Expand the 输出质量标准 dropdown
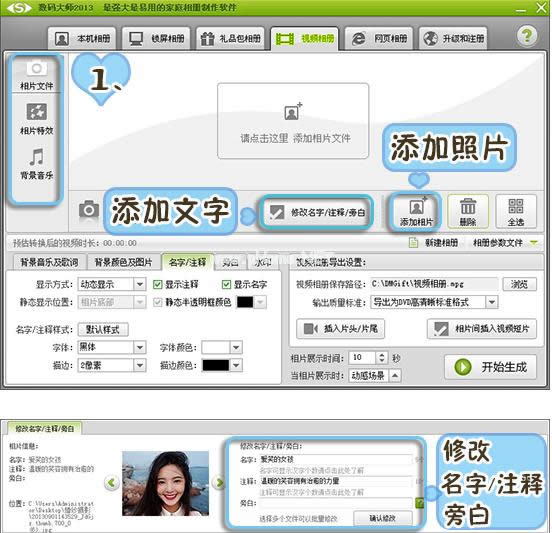Screen dimensions: 552x533 coord(492,302)
